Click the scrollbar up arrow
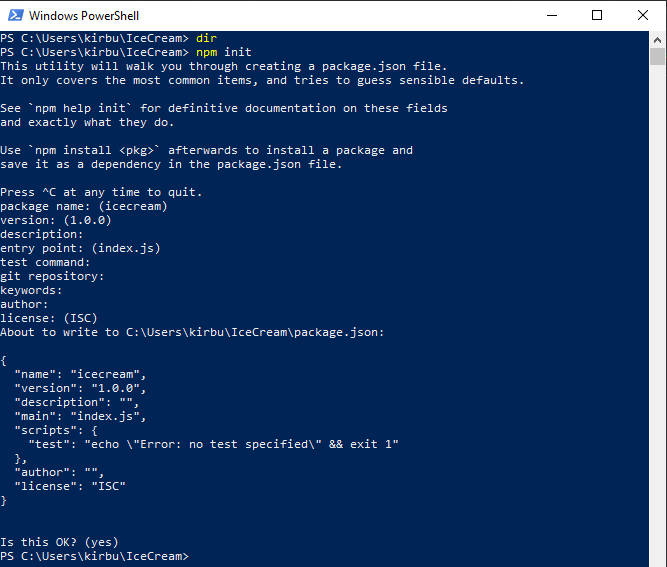The height and width of the screenshot is (567, 667). tap(657, 40)
